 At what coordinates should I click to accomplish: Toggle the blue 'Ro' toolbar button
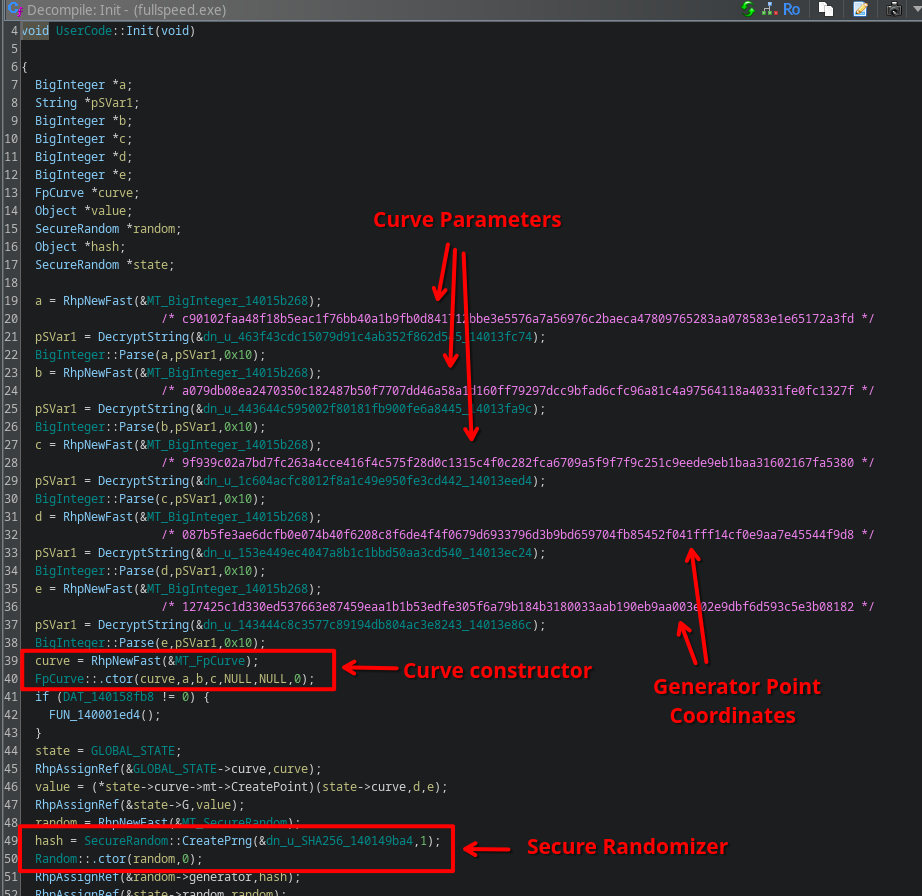[x=791, y=9]
